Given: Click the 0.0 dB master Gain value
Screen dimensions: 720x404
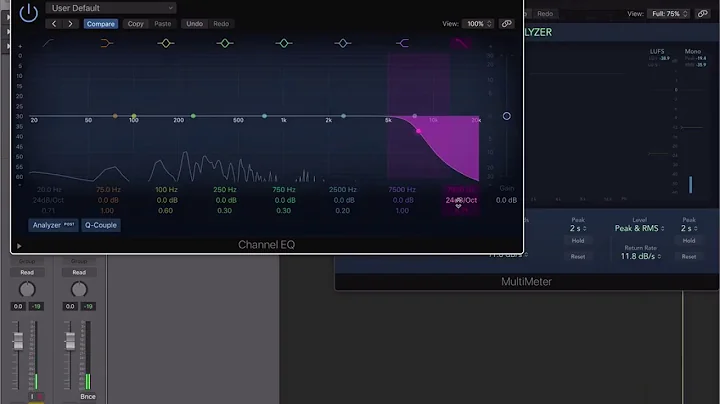Looking at the screenshot, I should coord(506,200).
